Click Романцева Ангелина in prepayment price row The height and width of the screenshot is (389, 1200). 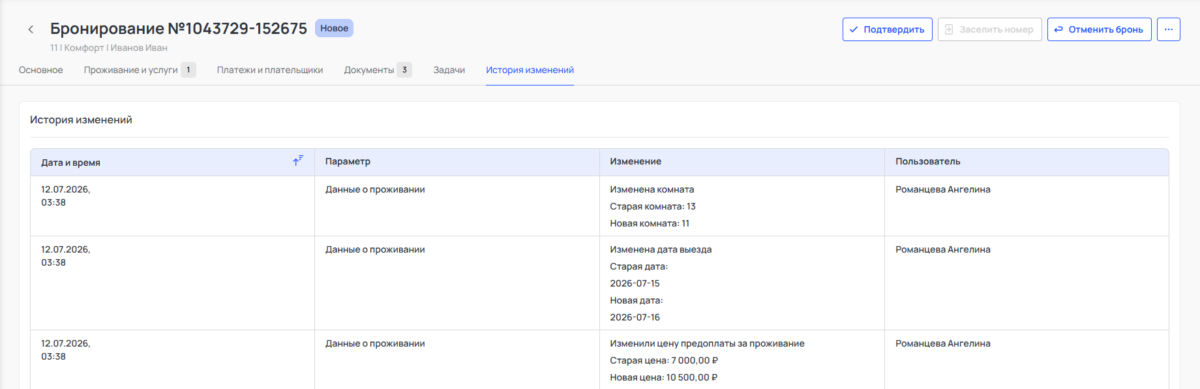[943, 343]
